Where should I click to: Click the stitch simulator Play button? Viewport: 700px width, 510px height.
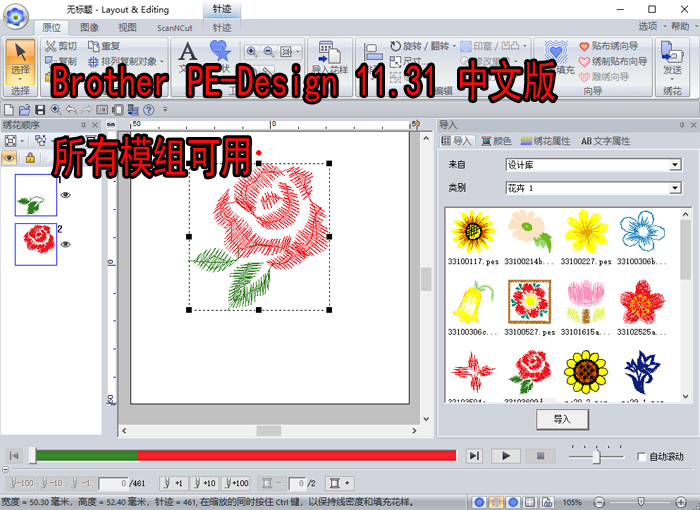[x=506, y=456]
